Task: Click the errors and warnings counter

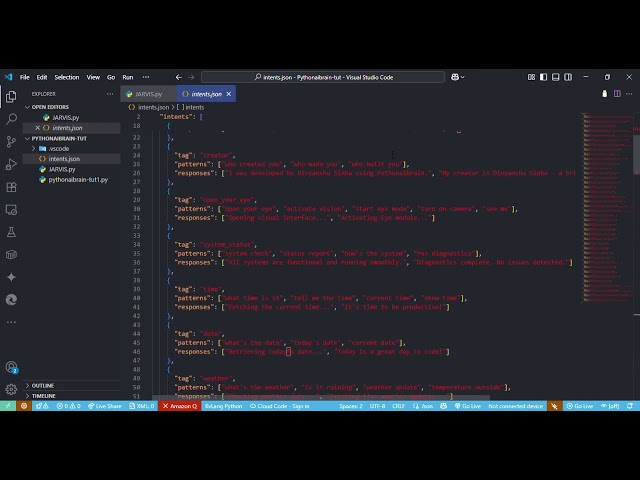Action: point(69,406)
